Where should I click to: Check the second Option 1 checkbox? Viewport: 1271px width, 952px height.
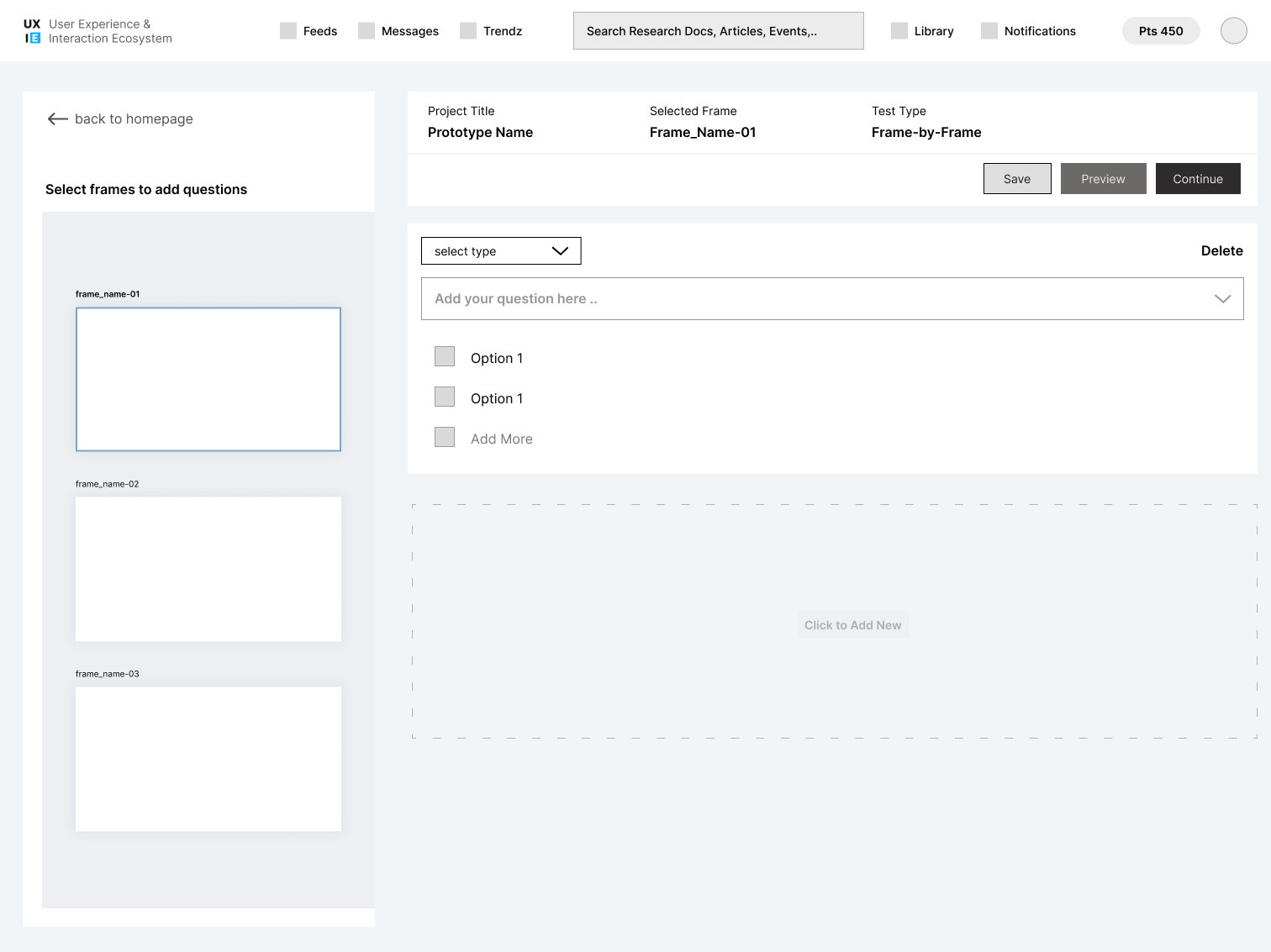coord(445,397)
